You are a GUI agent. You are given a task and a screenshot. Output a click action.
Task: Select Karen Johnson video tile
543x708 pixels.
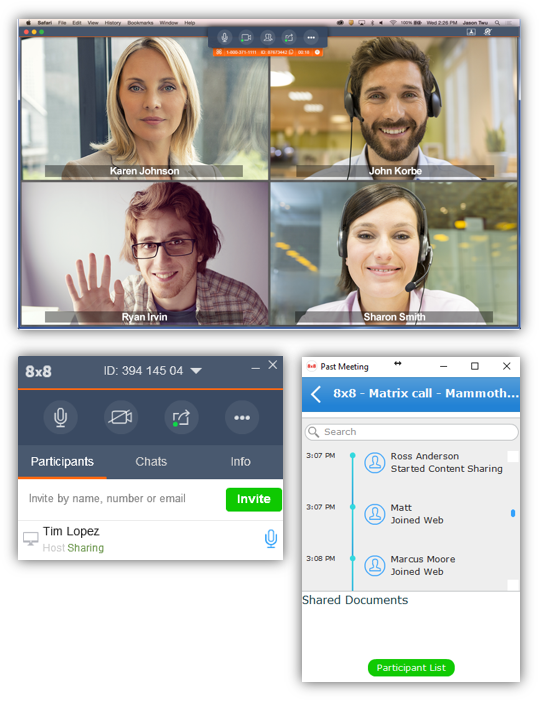point(145,108)
